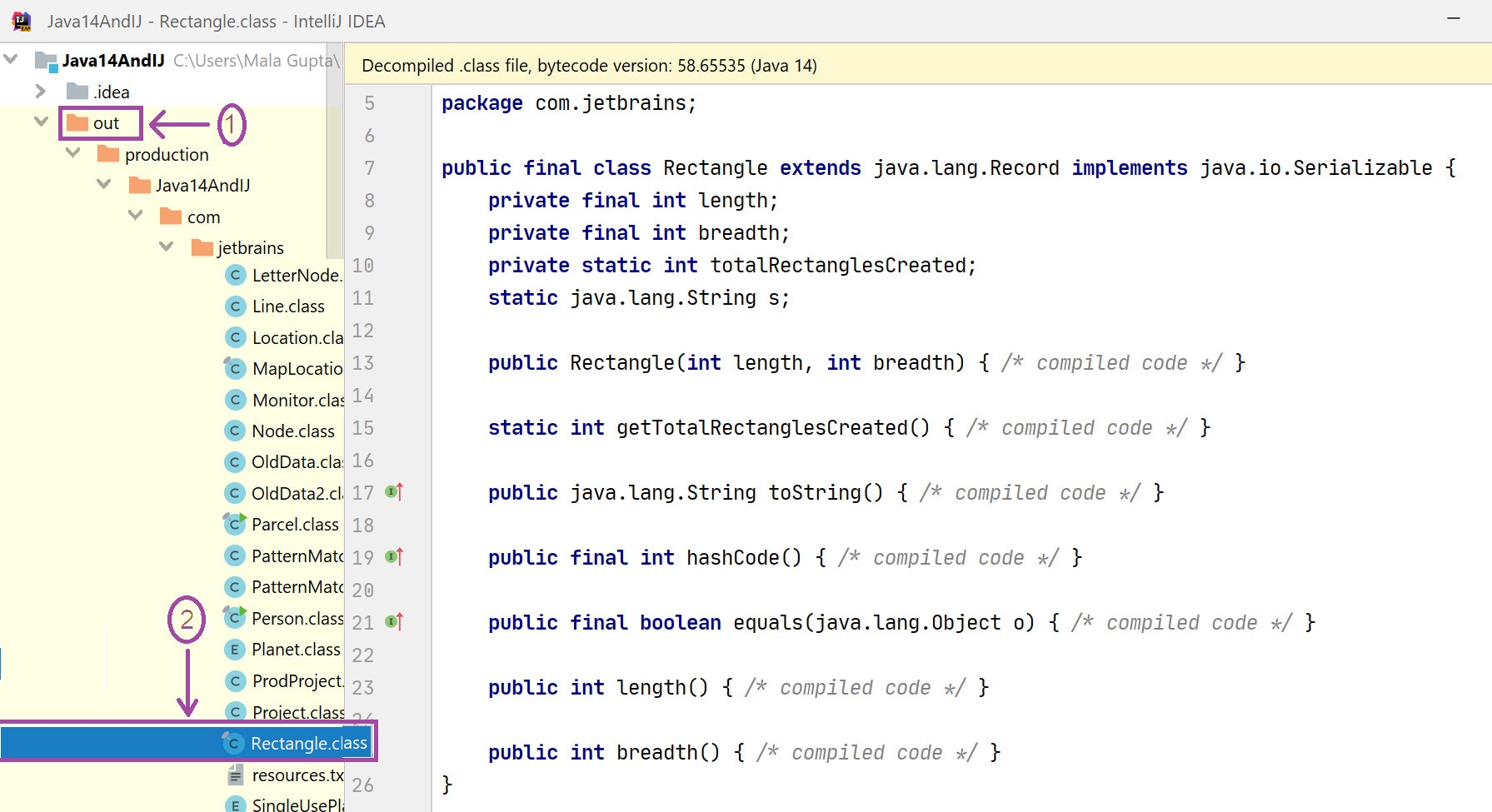
Task: Click the override gutter marker next to hashCode()
Action: click(x=395, y=557)
